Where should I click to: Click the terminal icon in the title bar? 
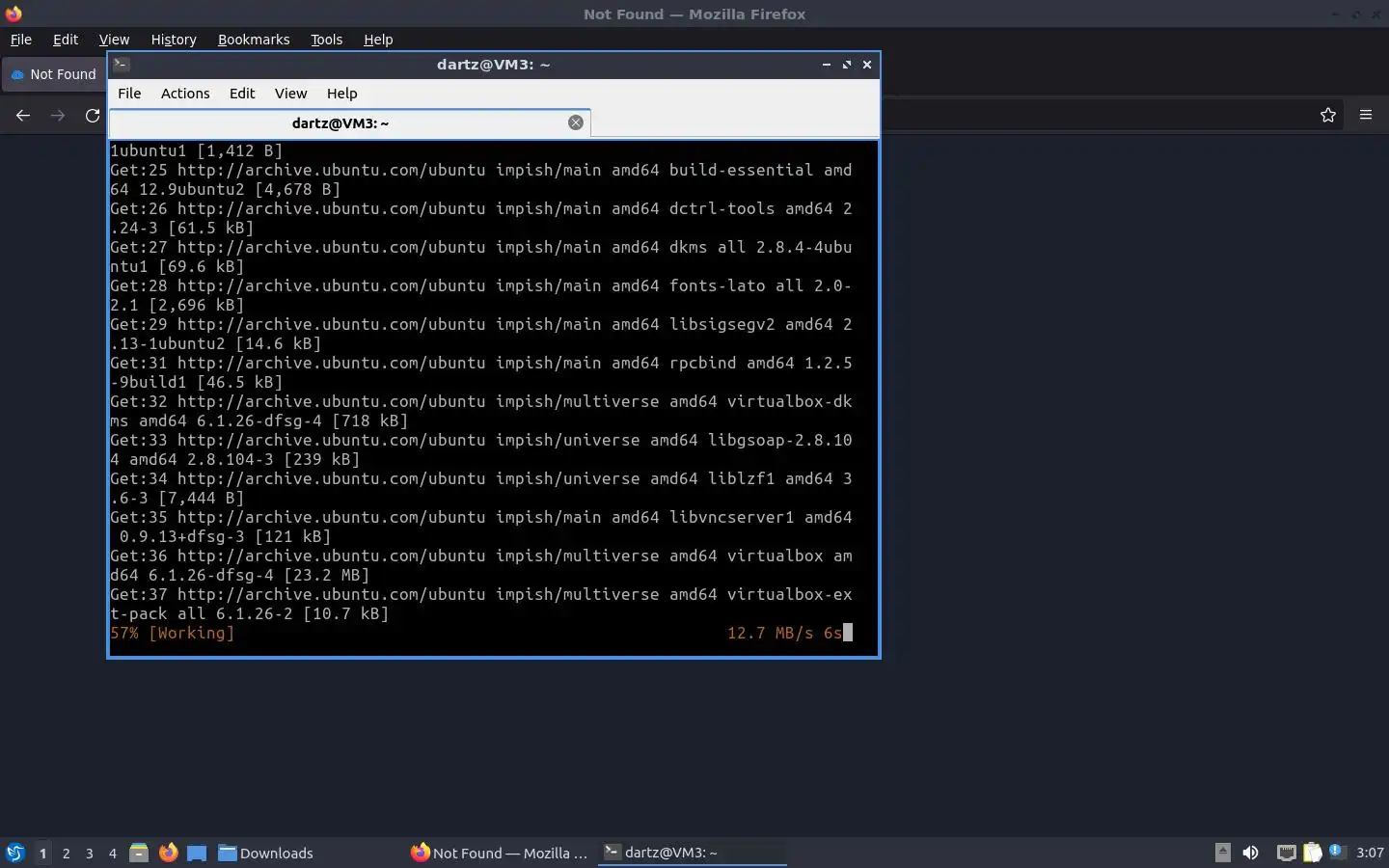click(122, 65)
